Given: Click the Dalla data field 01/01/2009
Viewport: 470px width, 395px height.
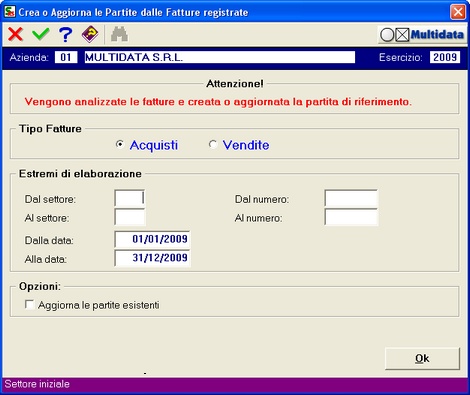Looking at the screenshot, I should pos(152,239).
